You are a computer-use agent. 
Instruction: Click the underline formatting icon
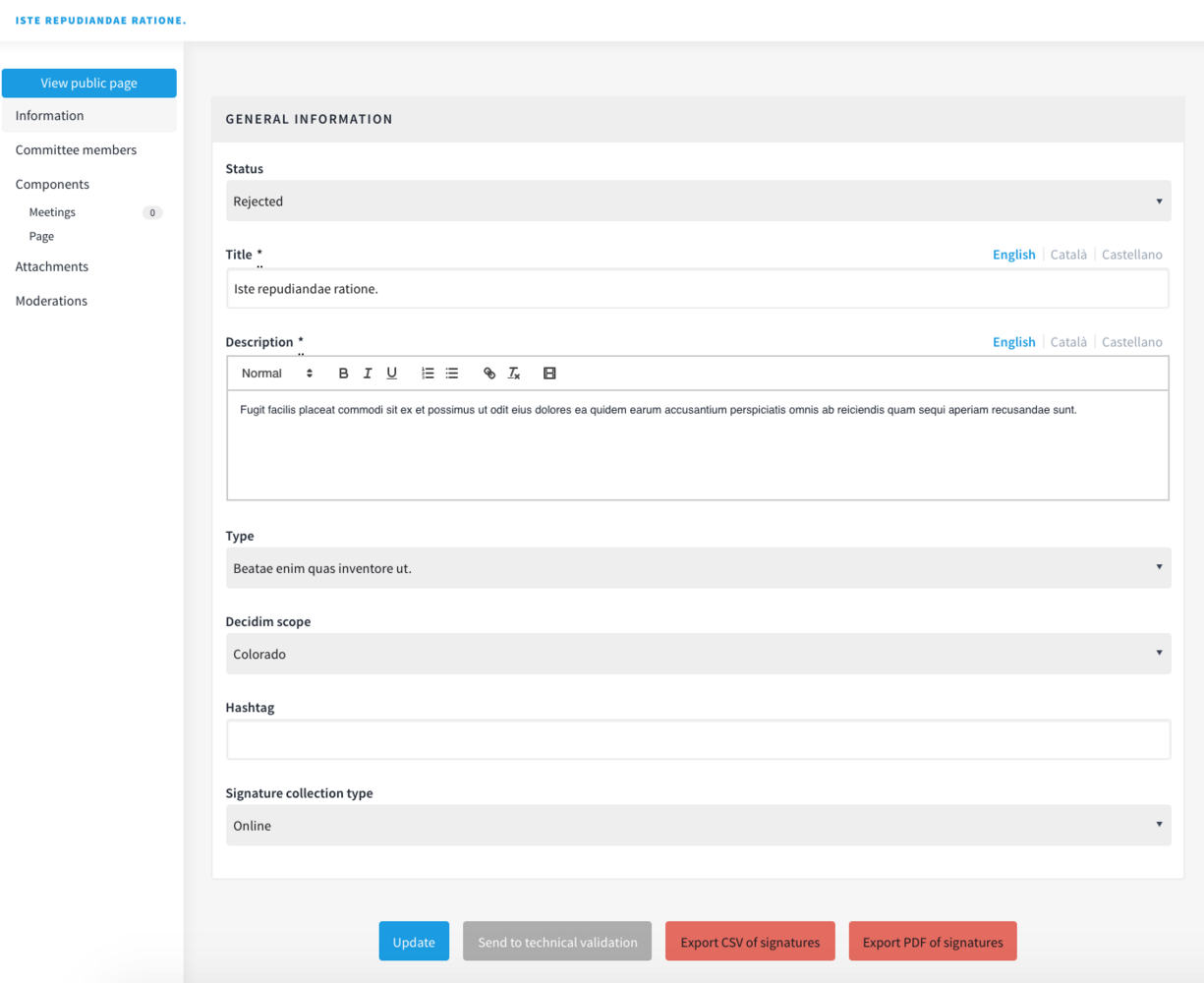pos(391,374)
